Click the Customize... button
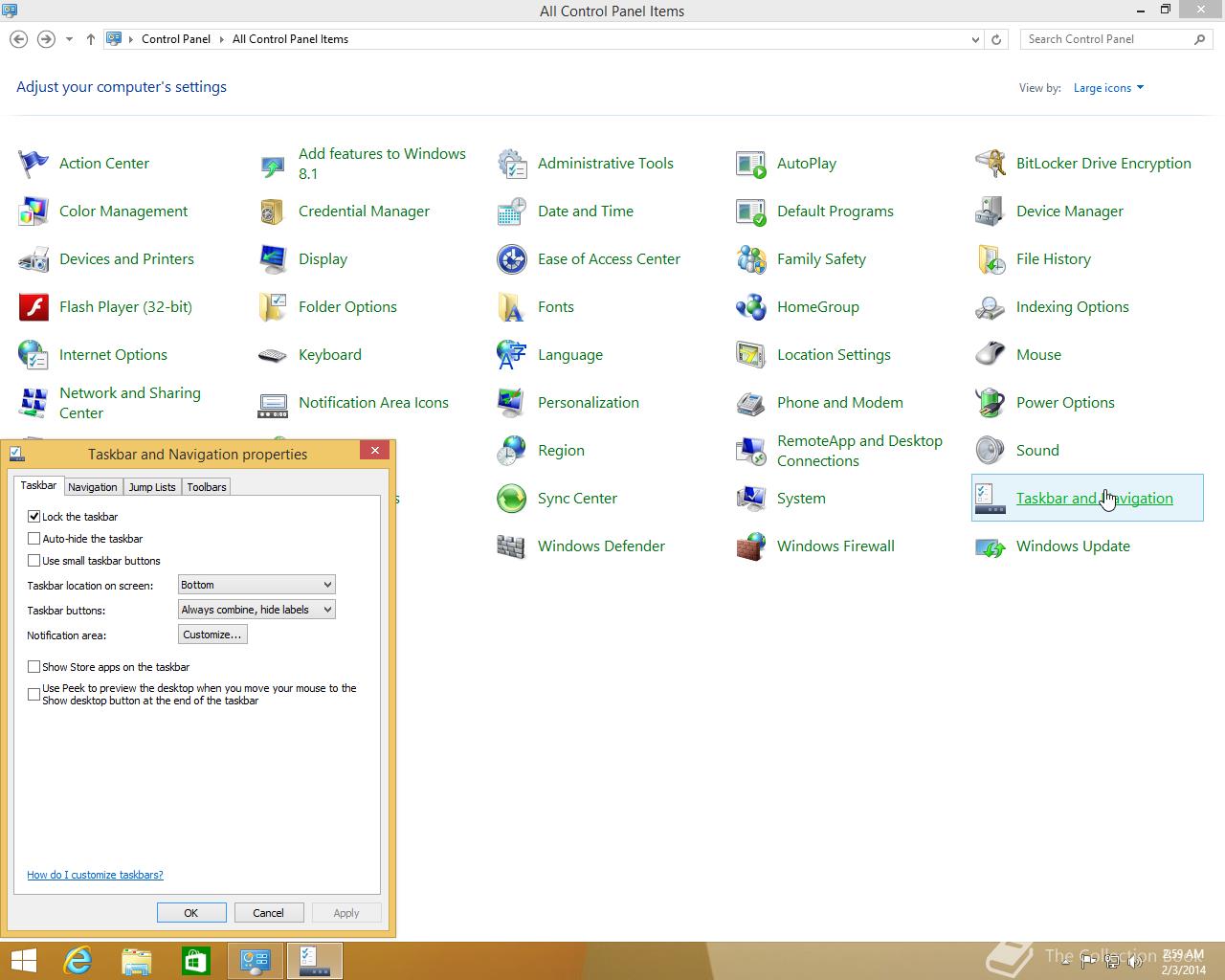Image resolution: width=1225 pixels, height=980 pixels. tap(212, 635)
